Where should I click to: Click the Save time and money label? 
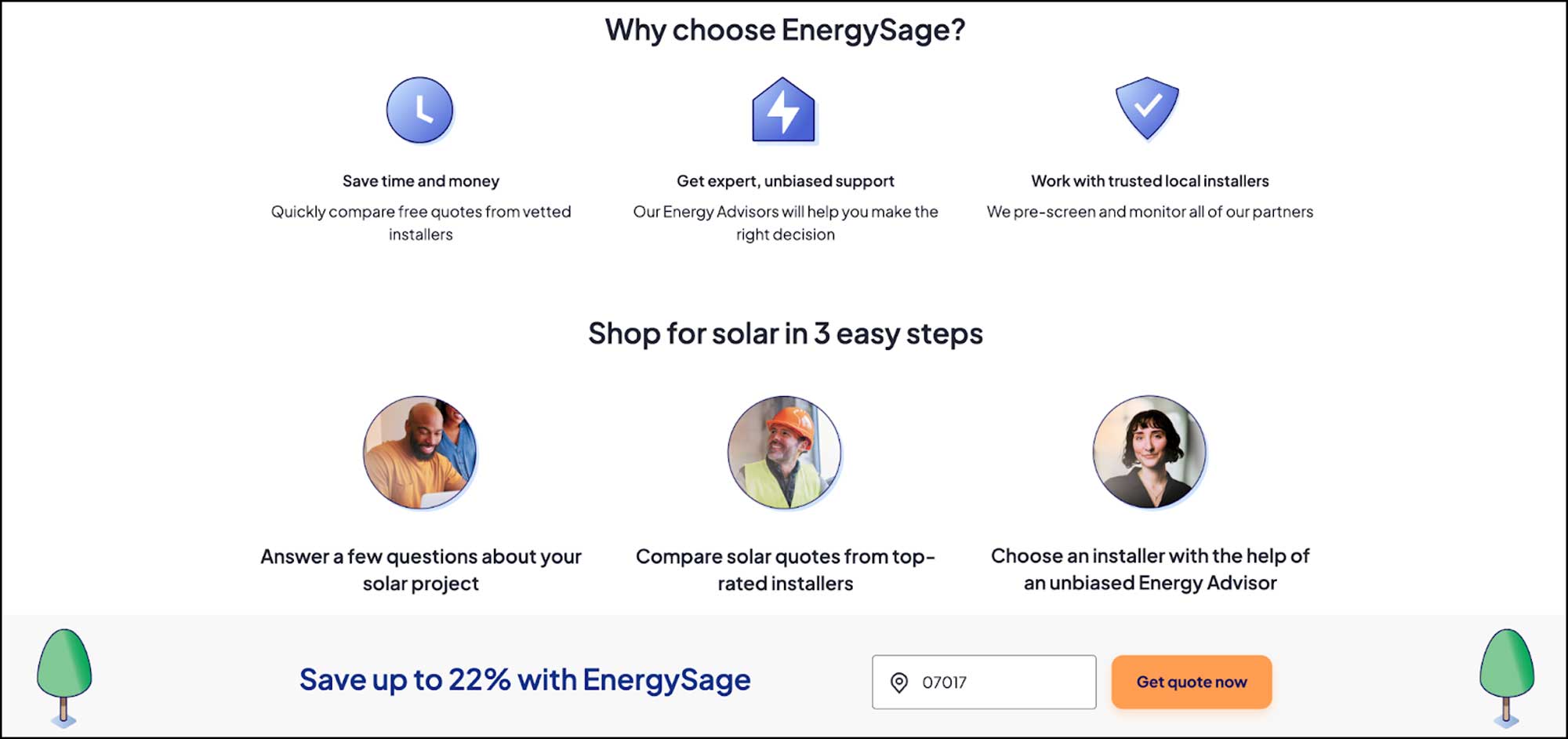pos(420,180)
